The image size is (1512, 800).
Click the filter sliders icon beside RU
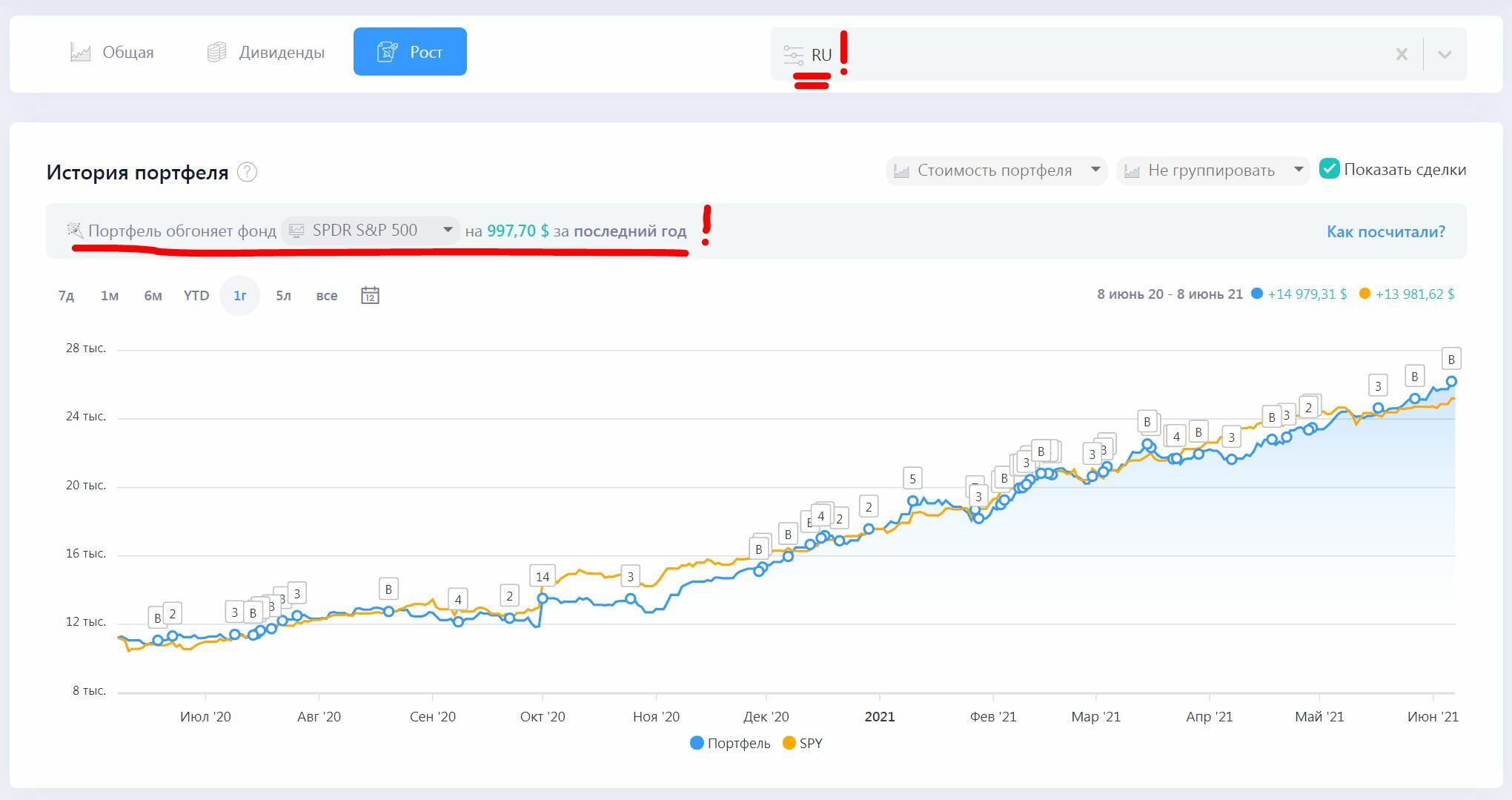pyautogui.click(x=793, y=55)
